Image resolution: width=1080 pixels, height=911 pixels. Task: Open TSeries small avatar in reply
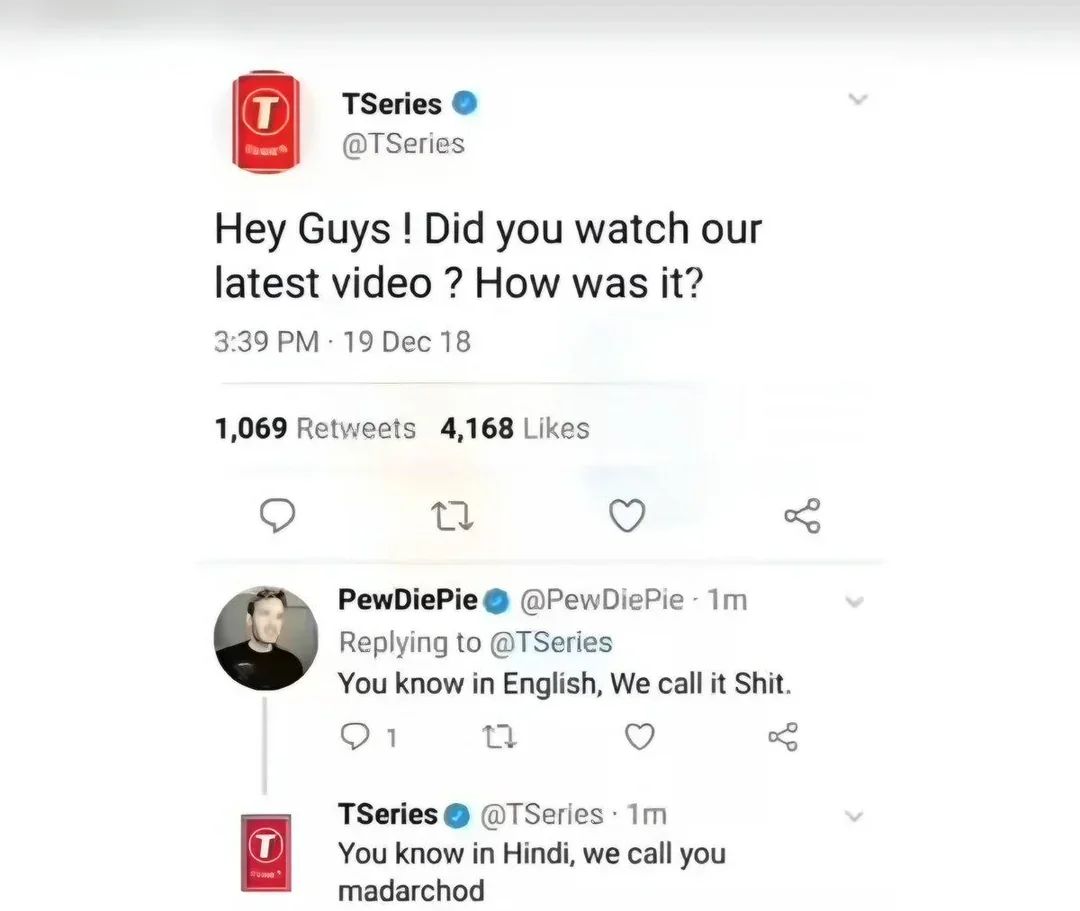pos(266,852)
